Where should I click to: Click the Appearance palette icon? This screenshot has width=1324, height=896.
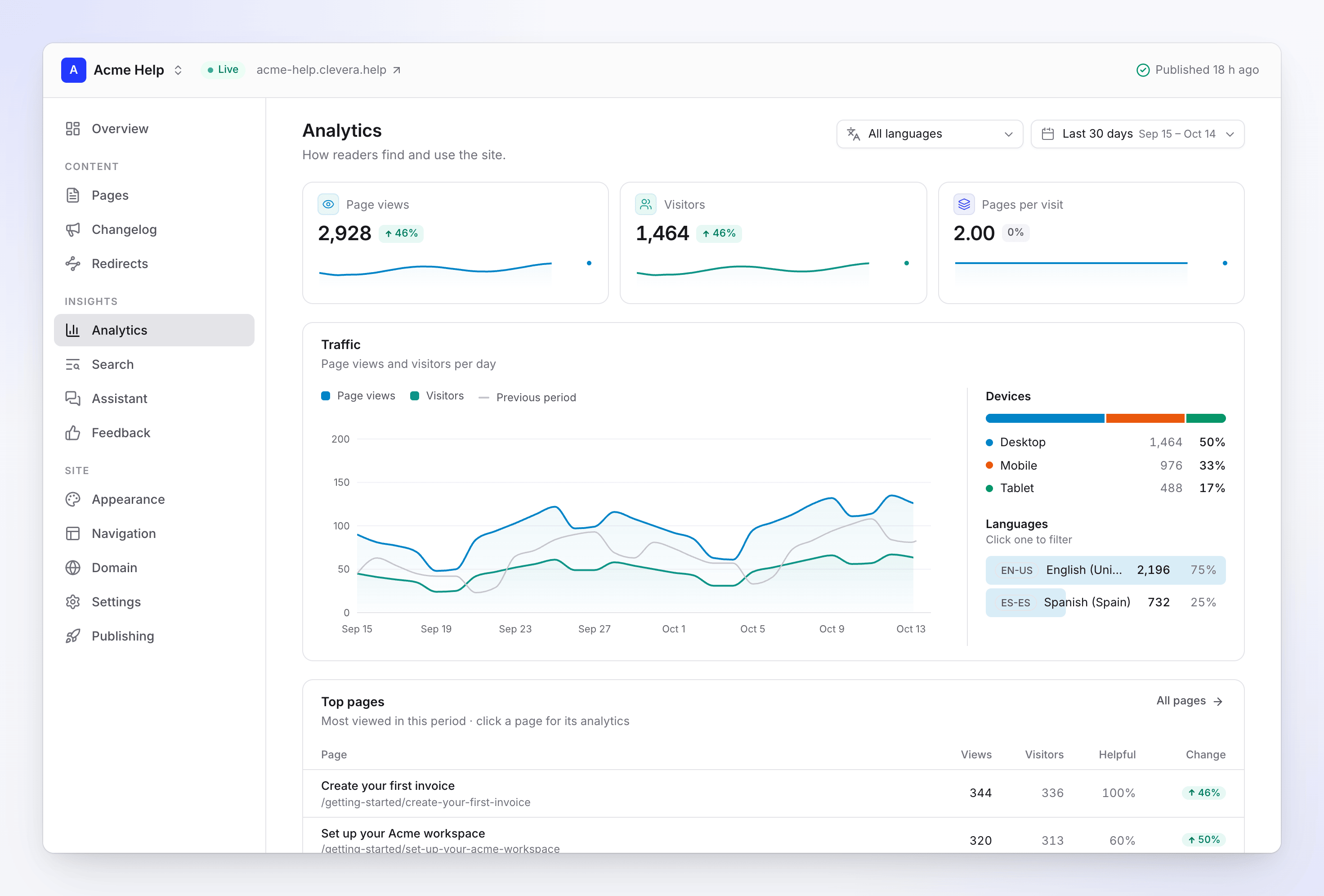tap(72, 500)
